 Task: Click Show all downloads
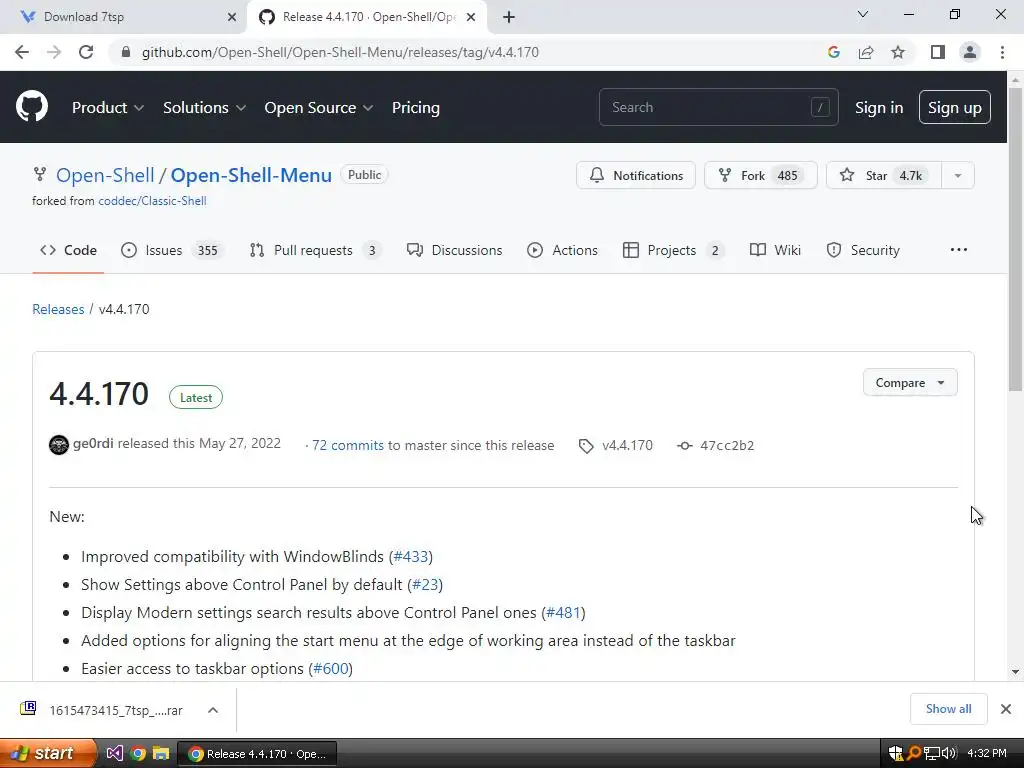click(948, 709)
